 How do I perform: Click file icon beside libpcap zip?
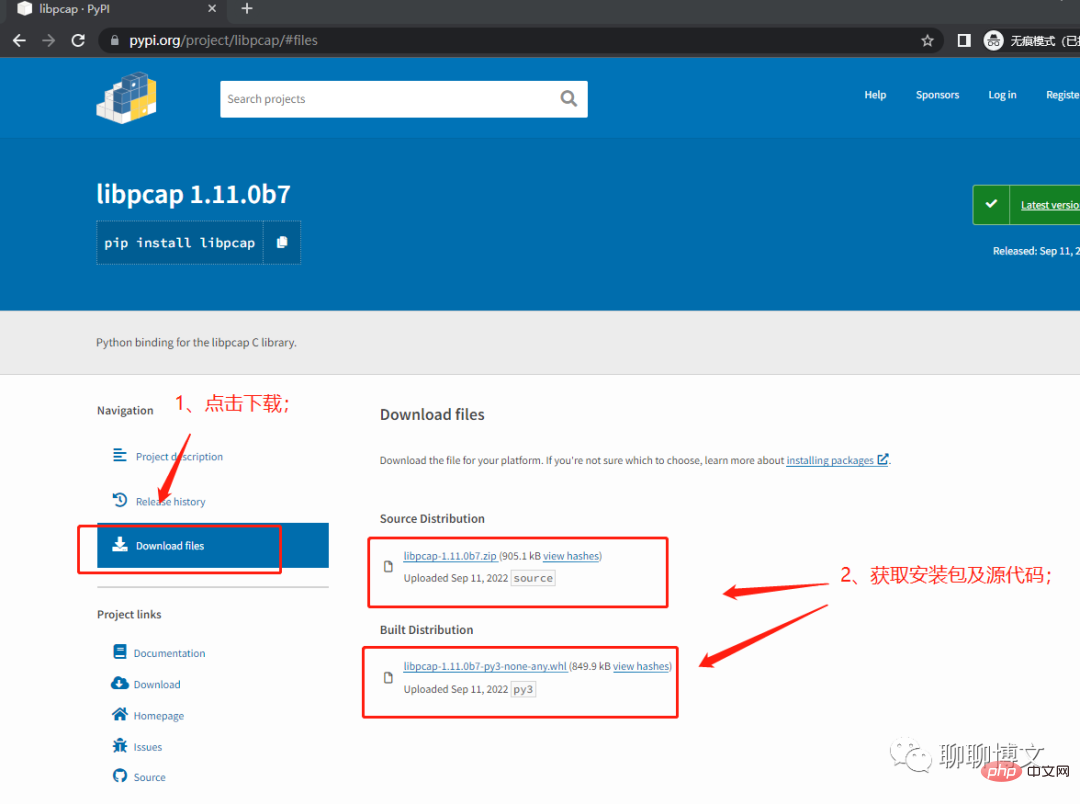[x=388, y=566]
